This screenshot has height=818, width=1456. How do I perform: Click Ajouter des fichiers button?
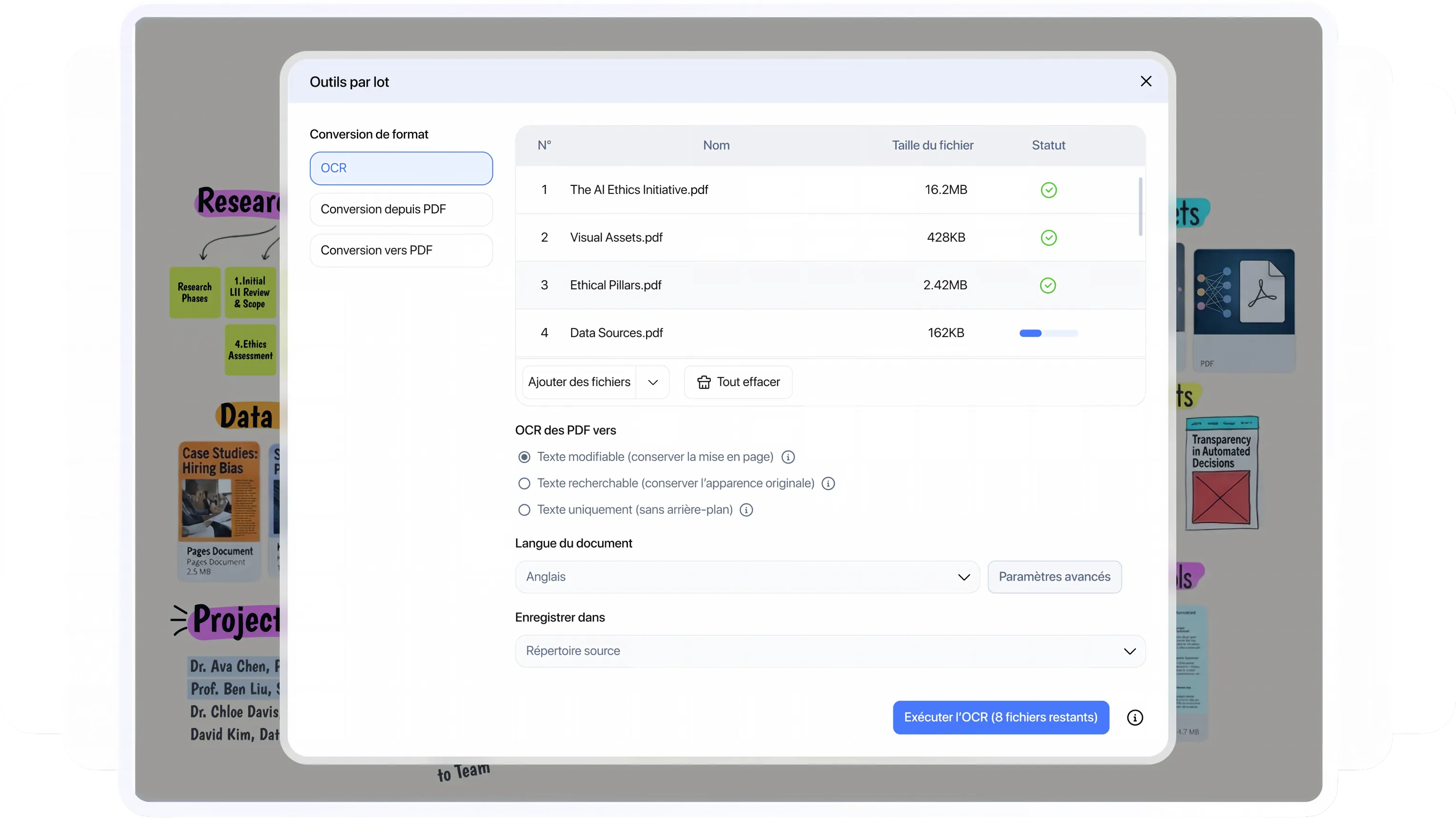[x=579, y=382]
